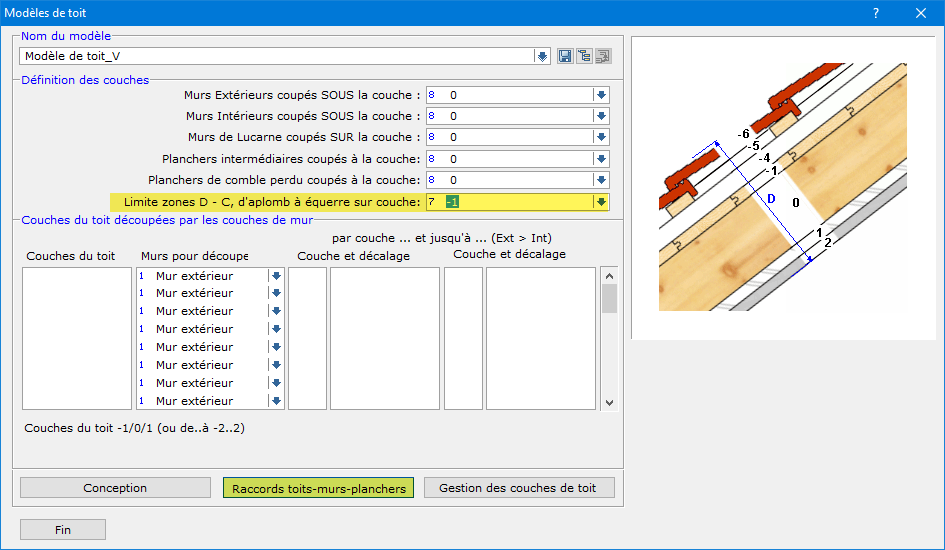This screenshot has width=945, height=550.
Task: Switch to the Conception tab button
Action: click(115, 488)
